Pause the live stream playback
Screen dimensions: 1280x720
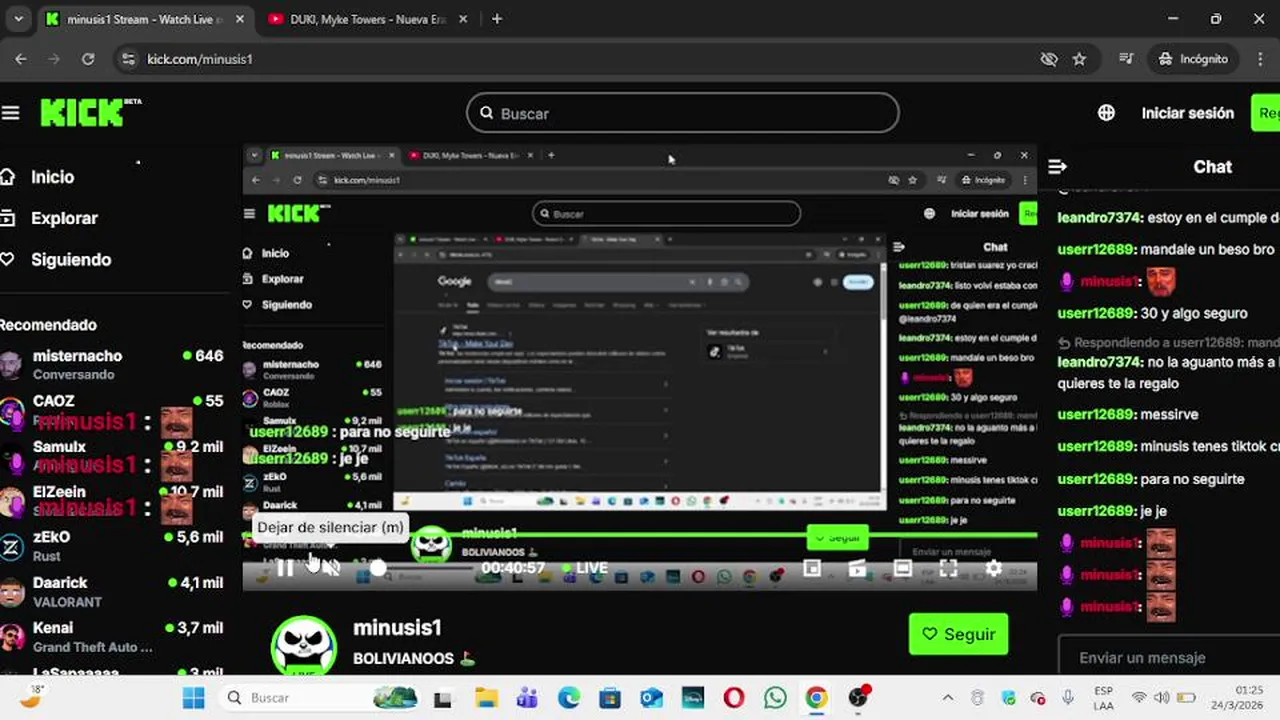tap(285, 568)
